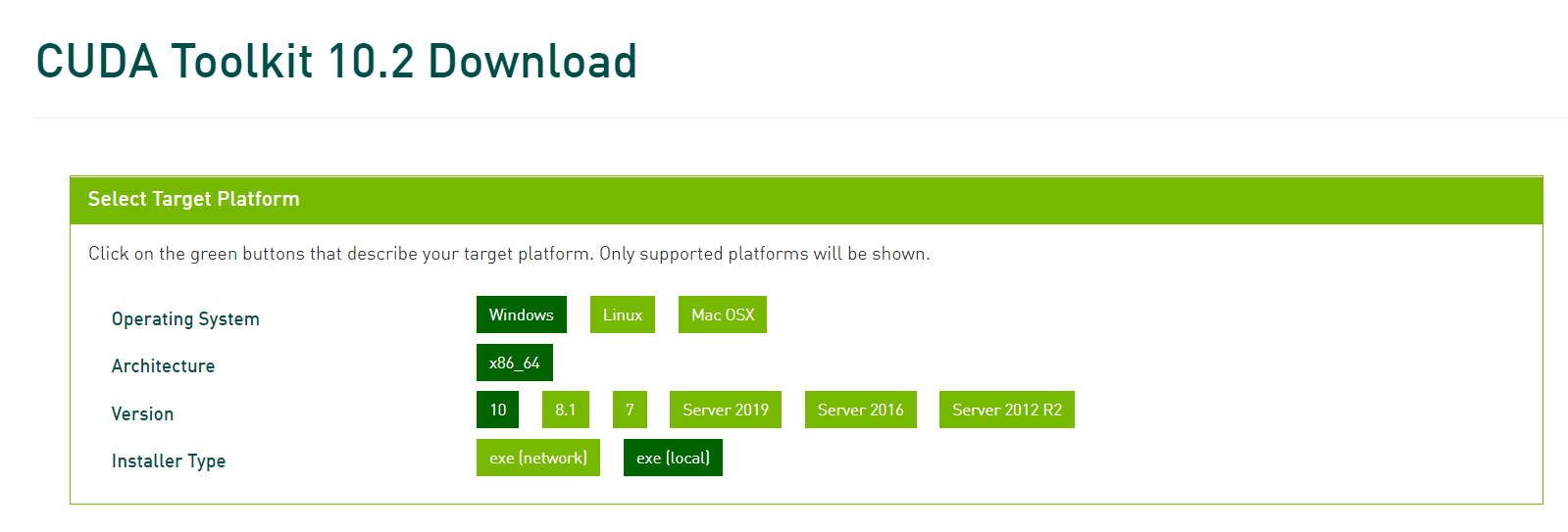Select version 8.1
This screenshot has height=532, width=1568.
point(566,410)
